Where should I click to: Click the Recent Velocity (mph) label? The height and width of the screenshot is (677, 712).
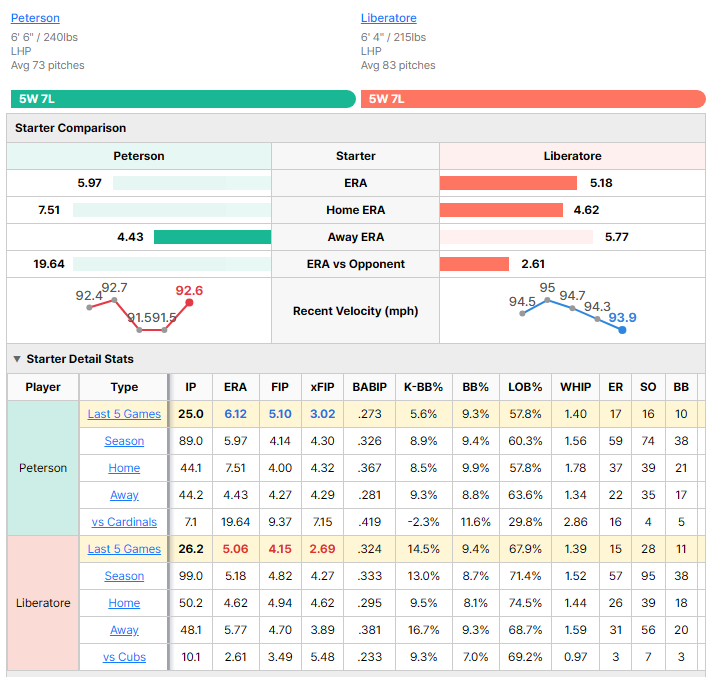(356, 311)
